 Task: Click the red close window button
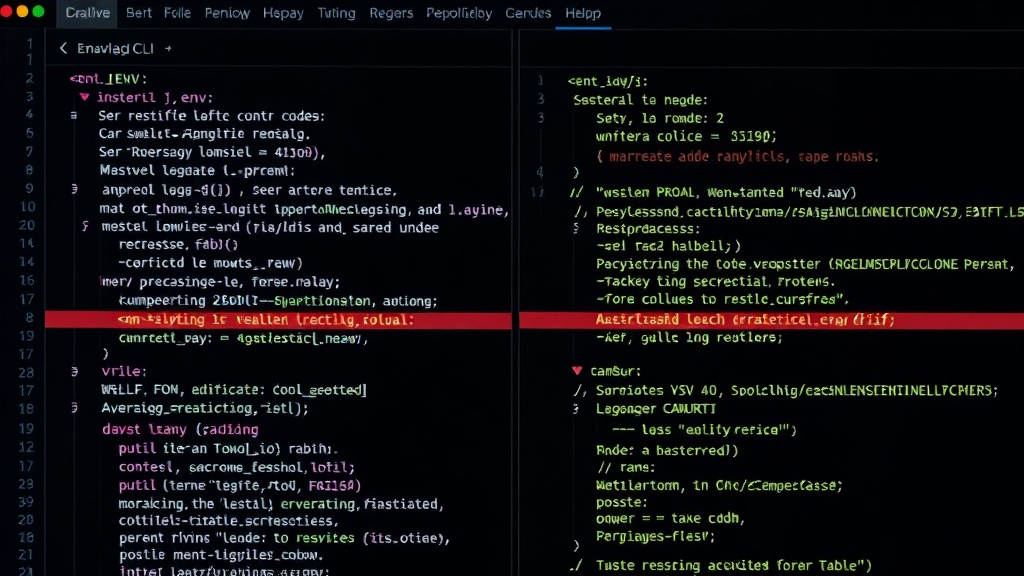(x=6, y=12)
